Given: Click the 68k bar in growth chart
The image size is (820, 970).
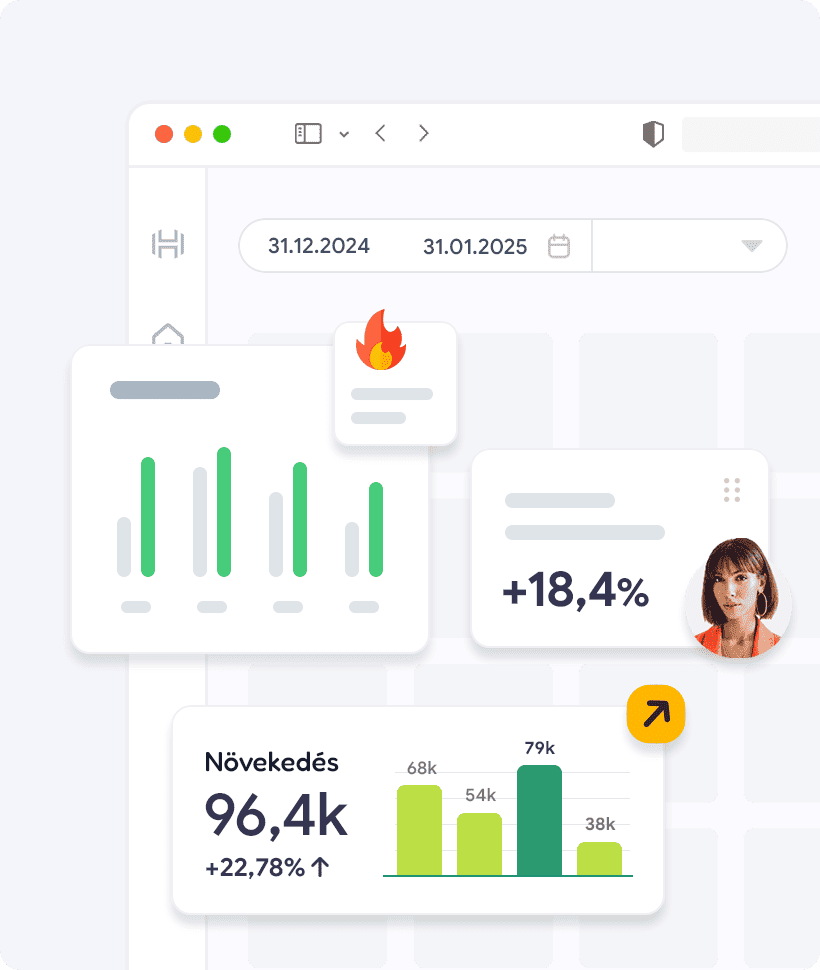Looking at the screenshot, I should [419, 830].
